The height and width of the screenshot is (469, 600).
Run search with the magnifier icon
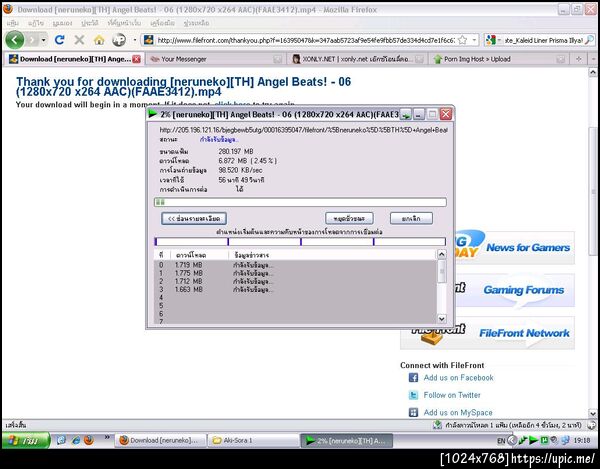[590, 40]
